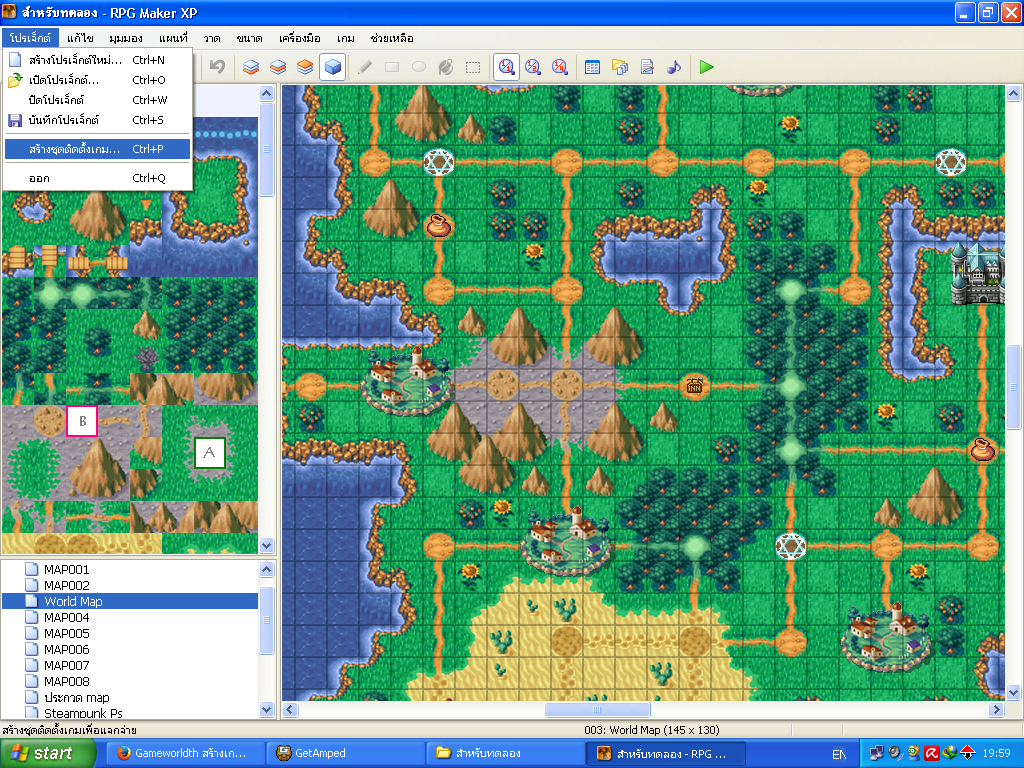This screenshot has width=1024, height=768.
Task: Select the Events layer blue cube icon
Action: pyautogui.click(x=332, y=67)
